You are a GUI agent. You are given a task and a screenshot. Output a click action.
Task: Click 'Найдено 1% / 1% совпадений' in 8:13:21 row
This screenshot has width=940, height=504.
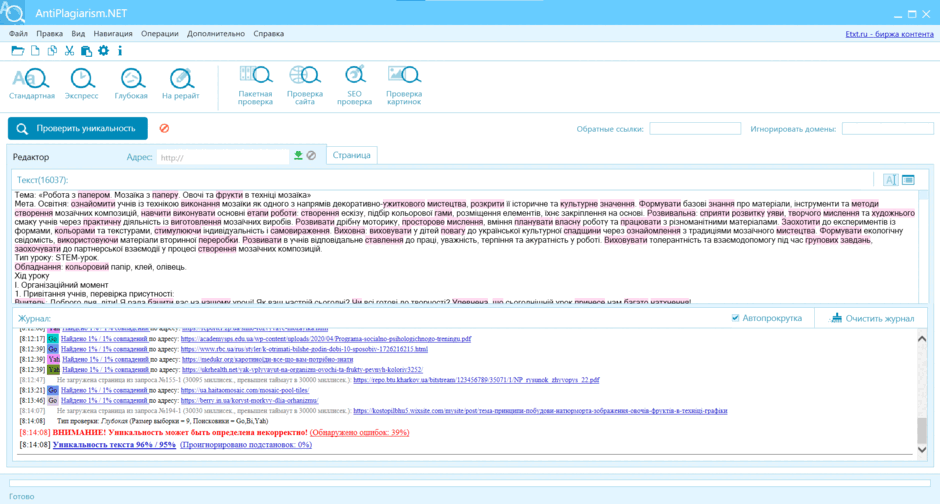[104, 390]
